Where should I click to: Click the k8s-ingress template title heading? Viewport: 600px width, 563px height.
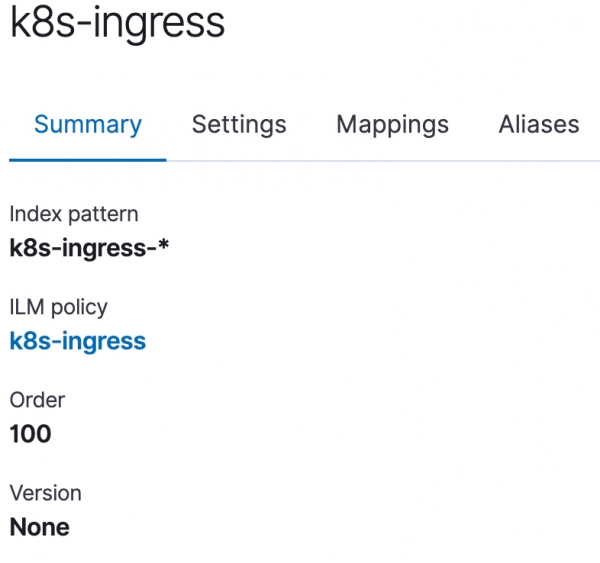coord(117,24)
